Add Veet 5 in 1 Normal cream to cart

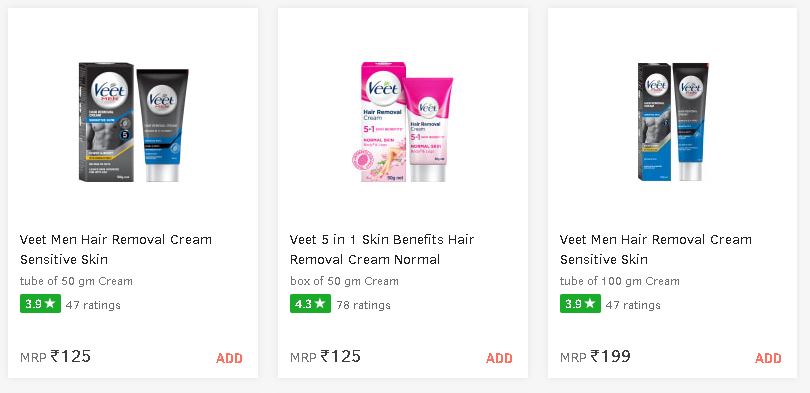pos(499,358)
